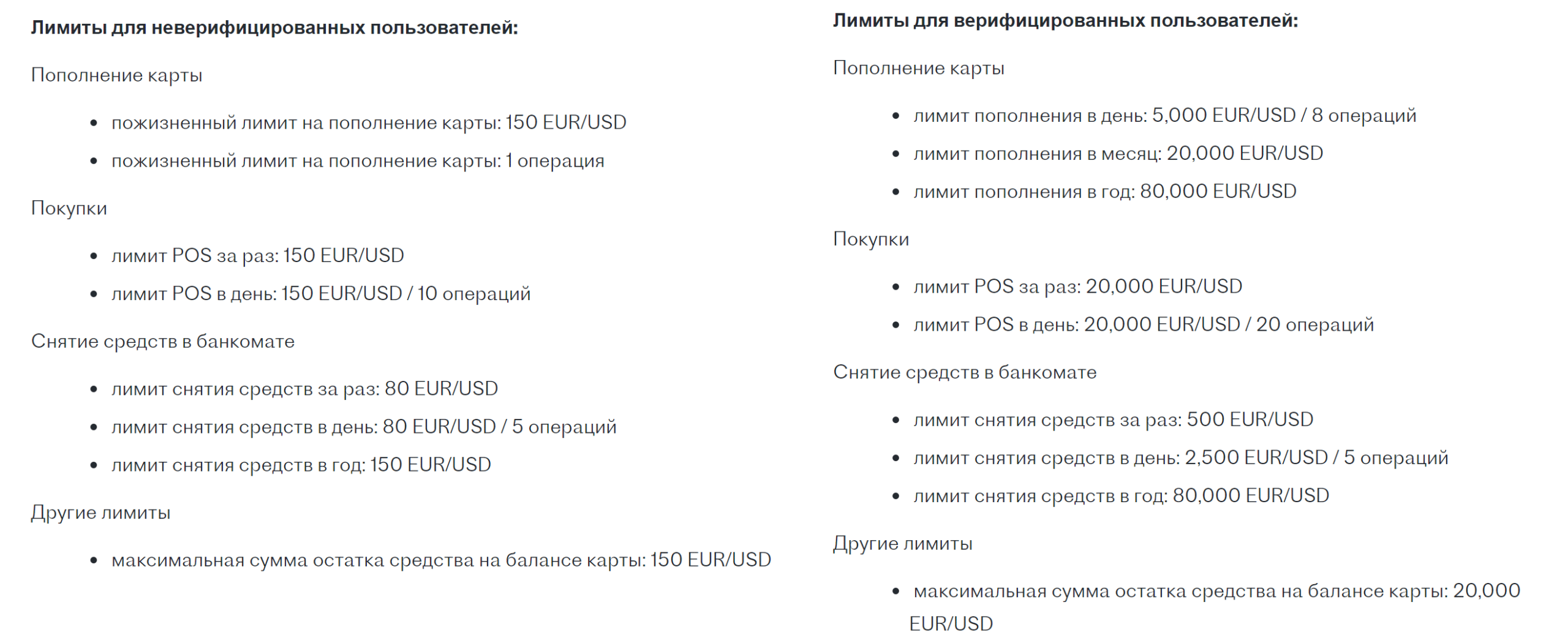Viewport: 1568px width, 643px height.
Task: Click the 5,000 EUR/USD / 8 операций top-up line
Action: pos(1165,116)
